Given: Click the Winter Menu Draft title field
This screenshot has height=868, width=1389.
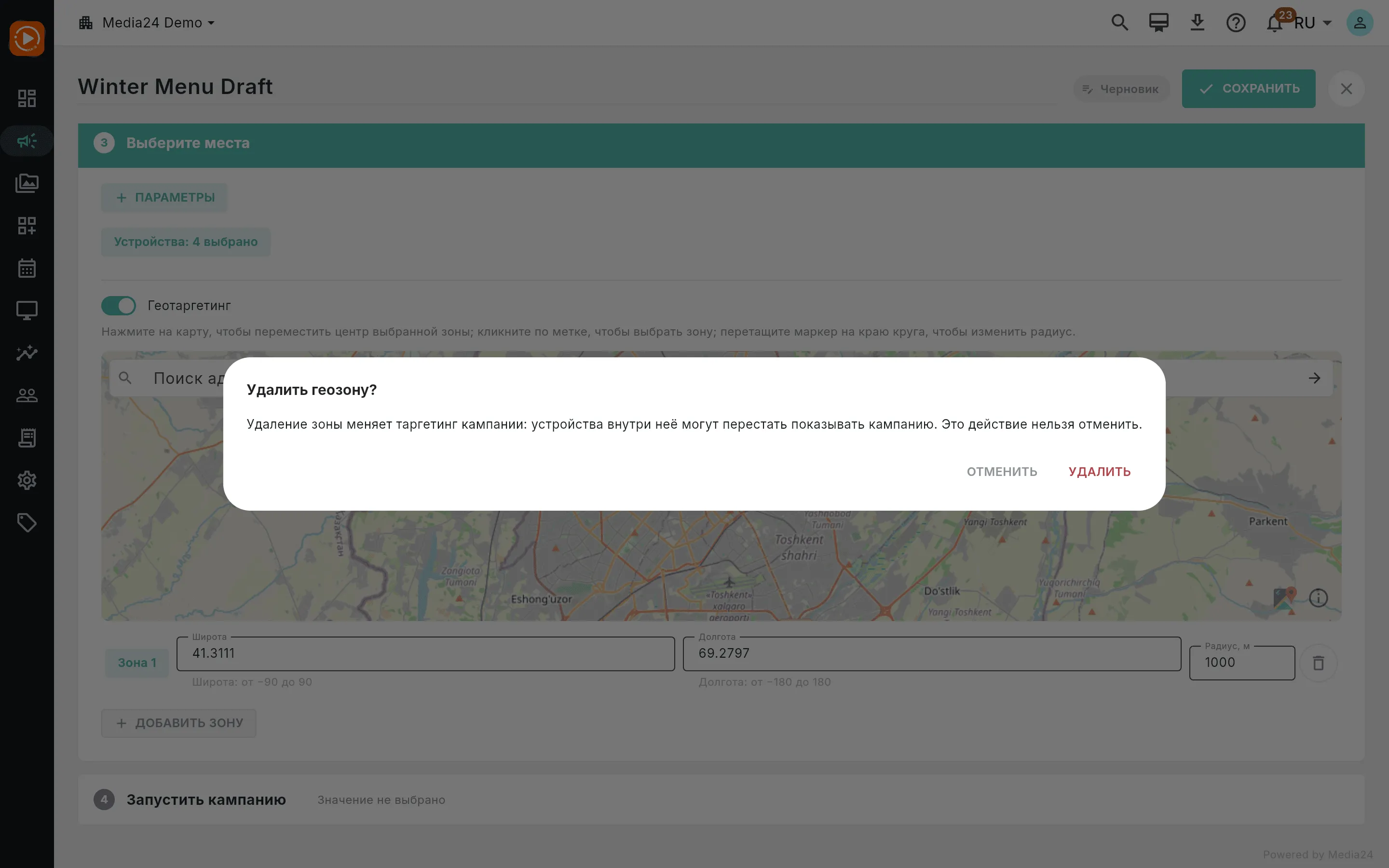Looking at the screenshot, I should [x=567, y=87].
